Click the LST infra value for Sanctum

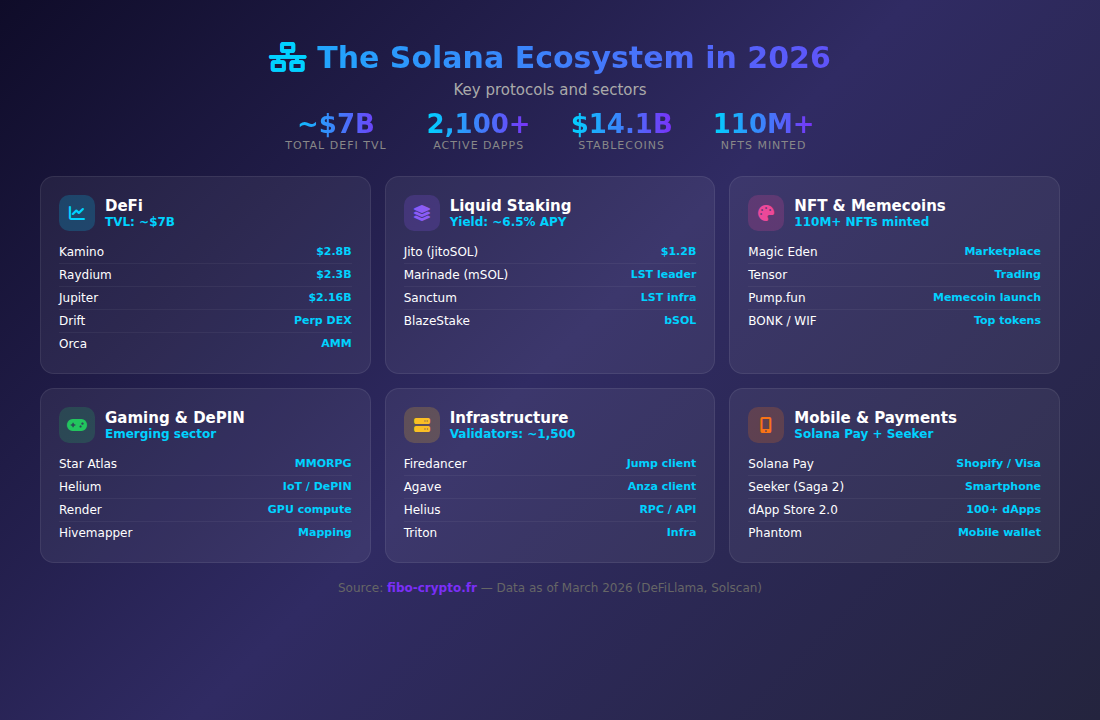coord(668,298)
